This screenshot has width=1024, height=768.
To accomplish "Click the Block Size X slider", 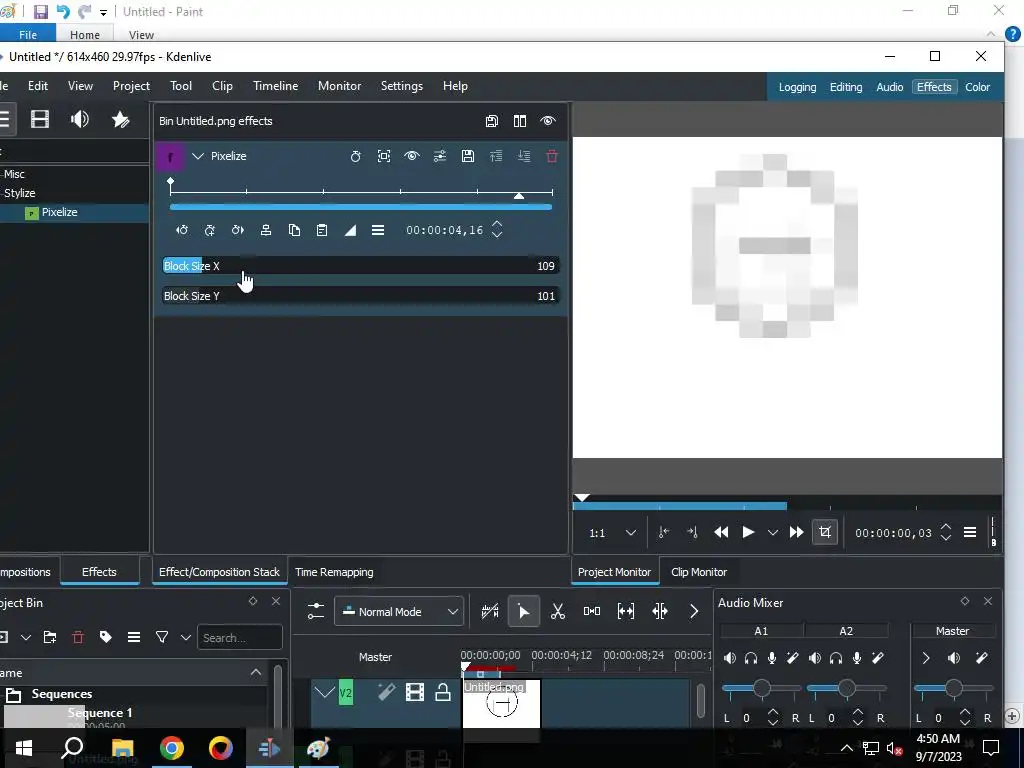I will coord(359,266).
